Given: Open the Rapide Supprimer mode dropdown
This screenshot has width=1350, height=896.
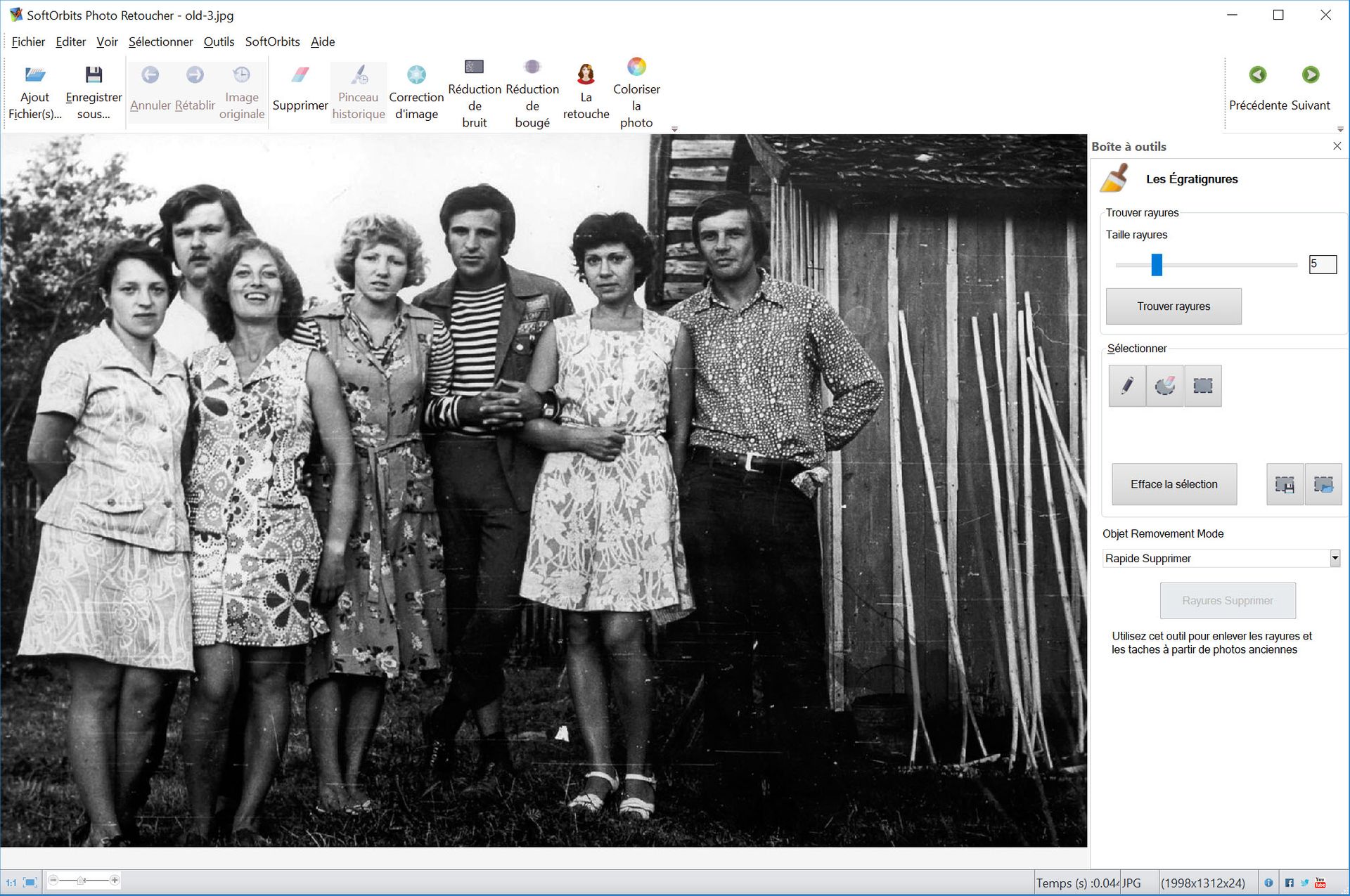Looking at the screenshot, I should tap(1335, 558).
